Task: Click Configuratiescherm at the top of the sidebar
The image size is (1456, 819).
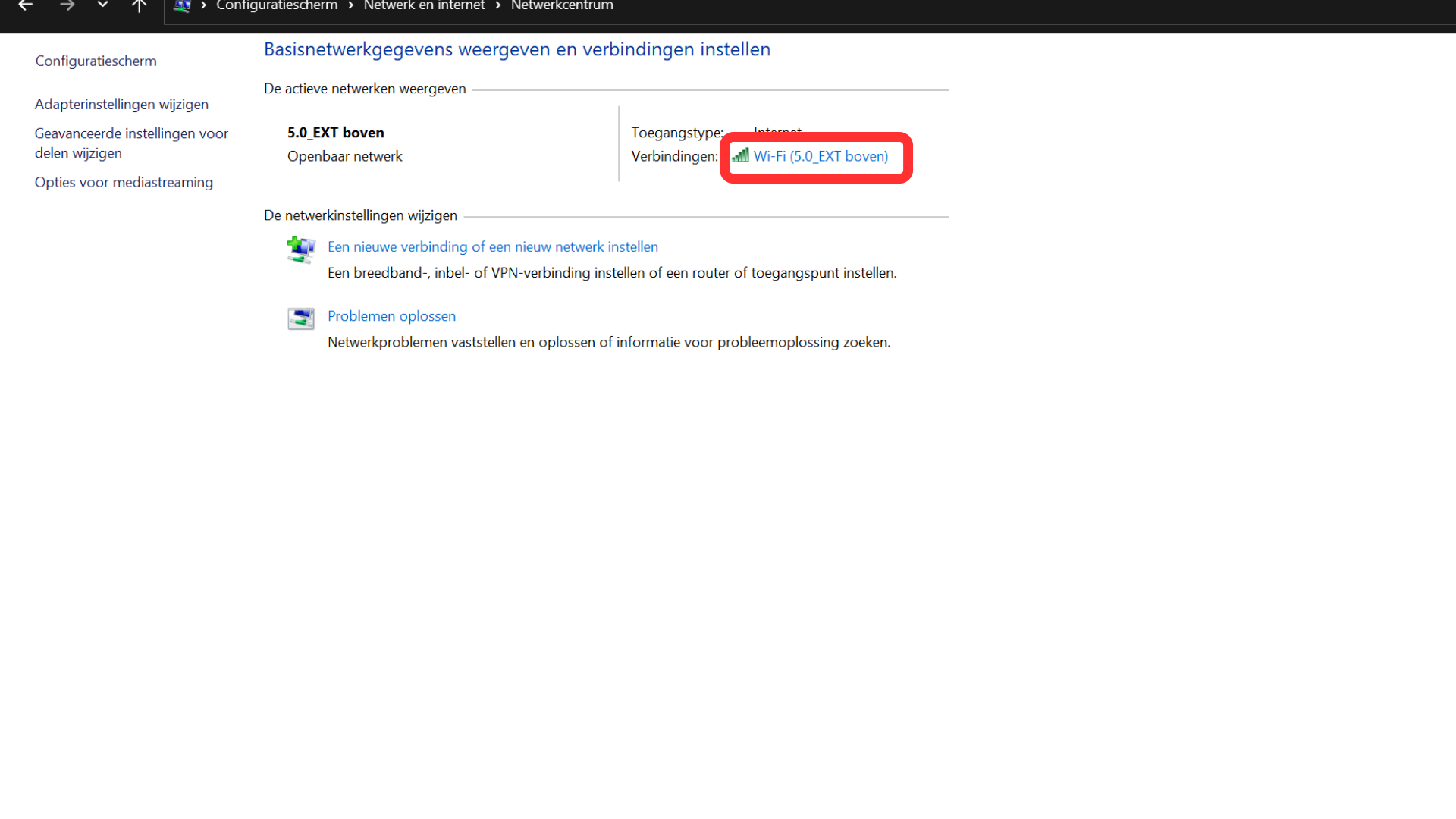Action: point(96,61)
